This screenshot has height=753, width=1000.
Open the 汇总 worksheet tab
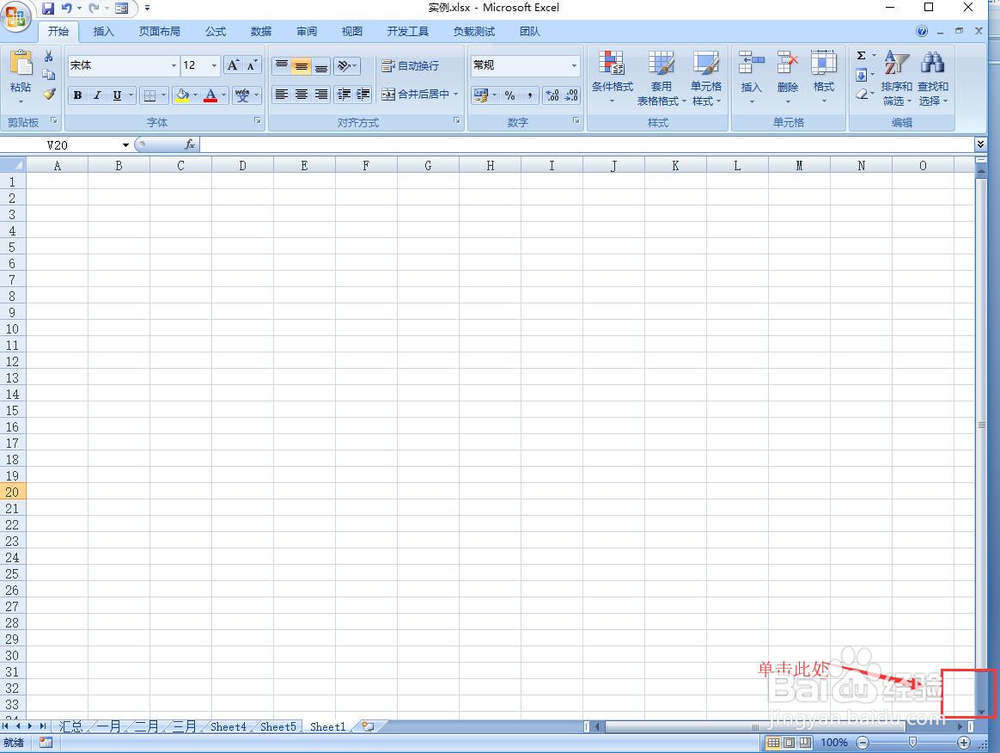[x=71, y=726]
